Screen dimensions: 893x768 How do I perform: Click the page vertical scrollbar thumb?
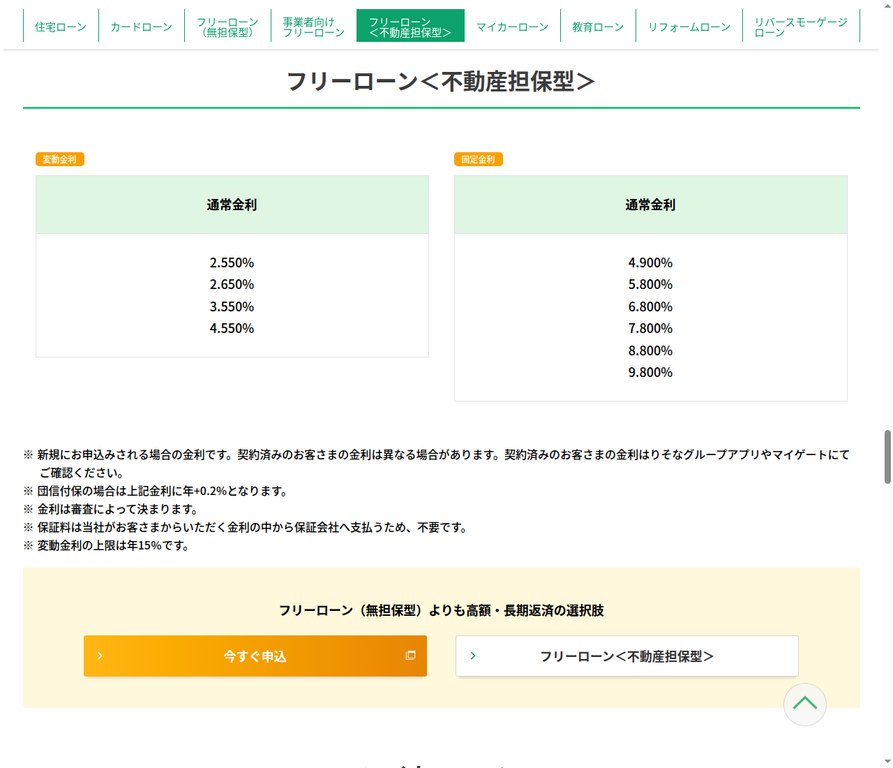(887, 457)
